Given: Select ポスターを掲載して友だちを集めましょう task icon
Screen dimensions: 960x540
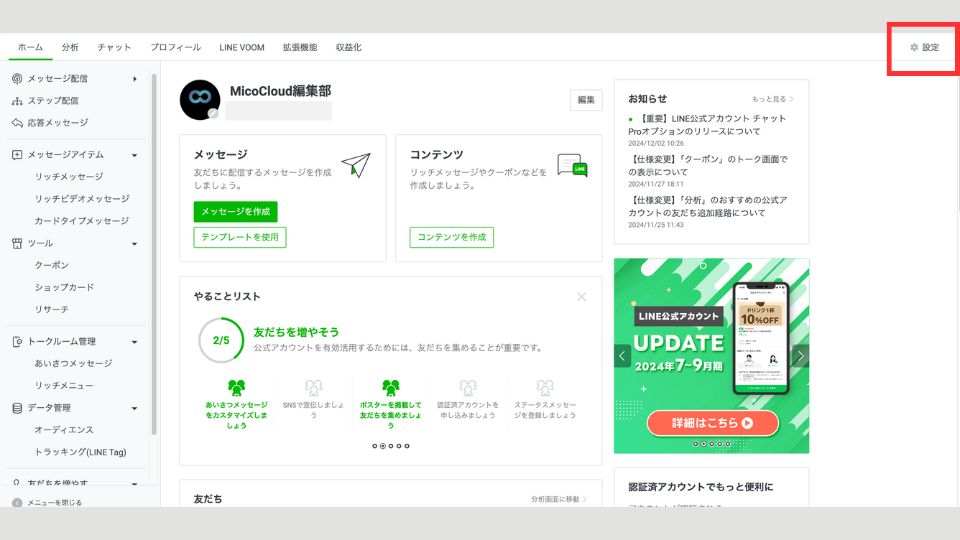Looking at the screenshot, I should [391, 387].
